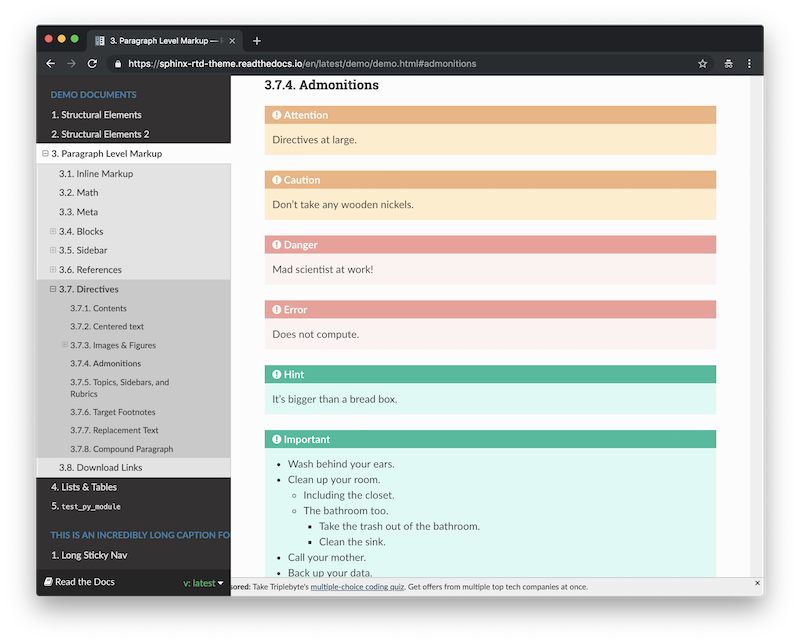Reload the page with refresh icon
The width and height of the screenshot is (800, 644).
pyautogui.click(x=92, y=63)
